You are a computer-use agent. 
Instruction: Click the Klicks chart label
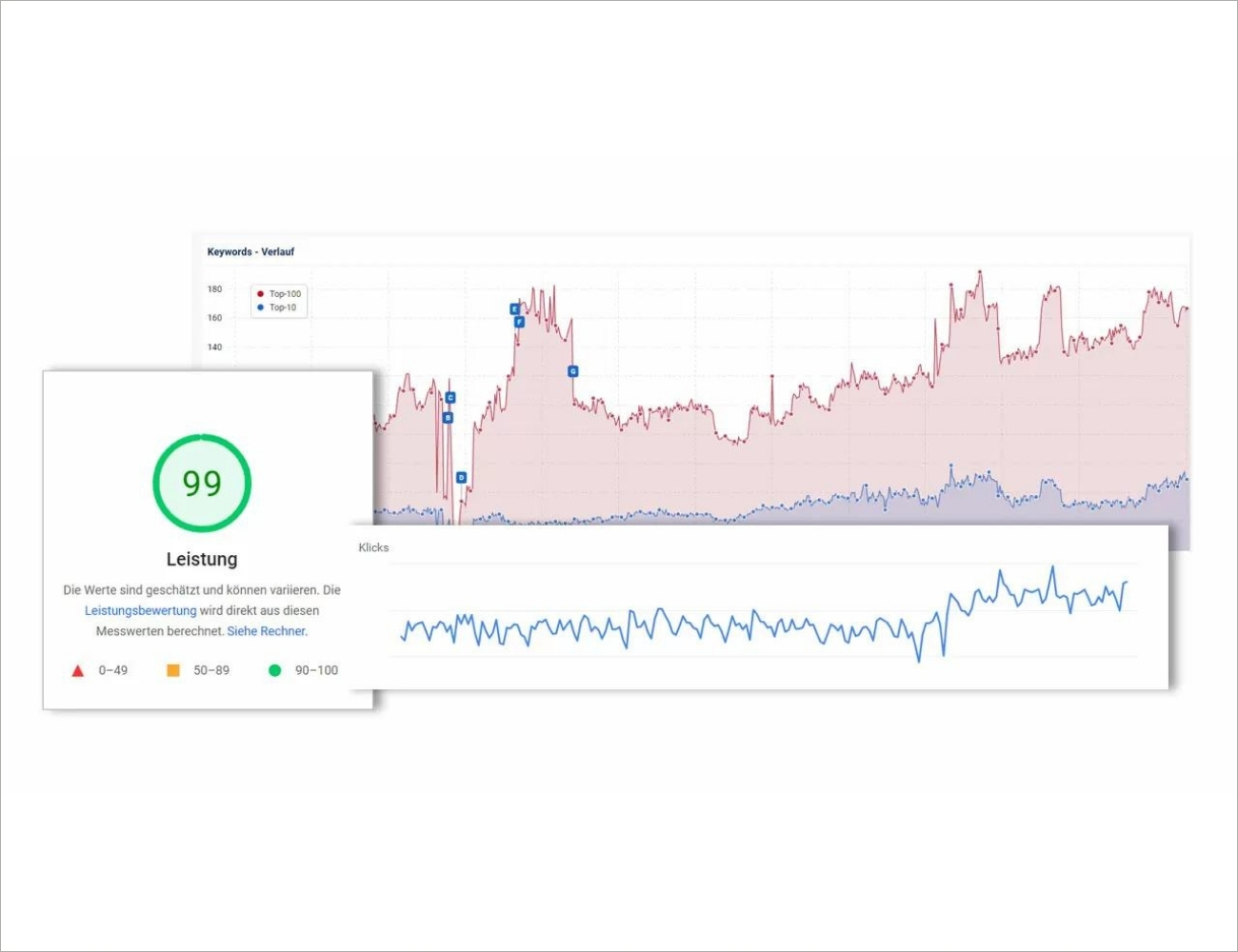click(373, 547)
